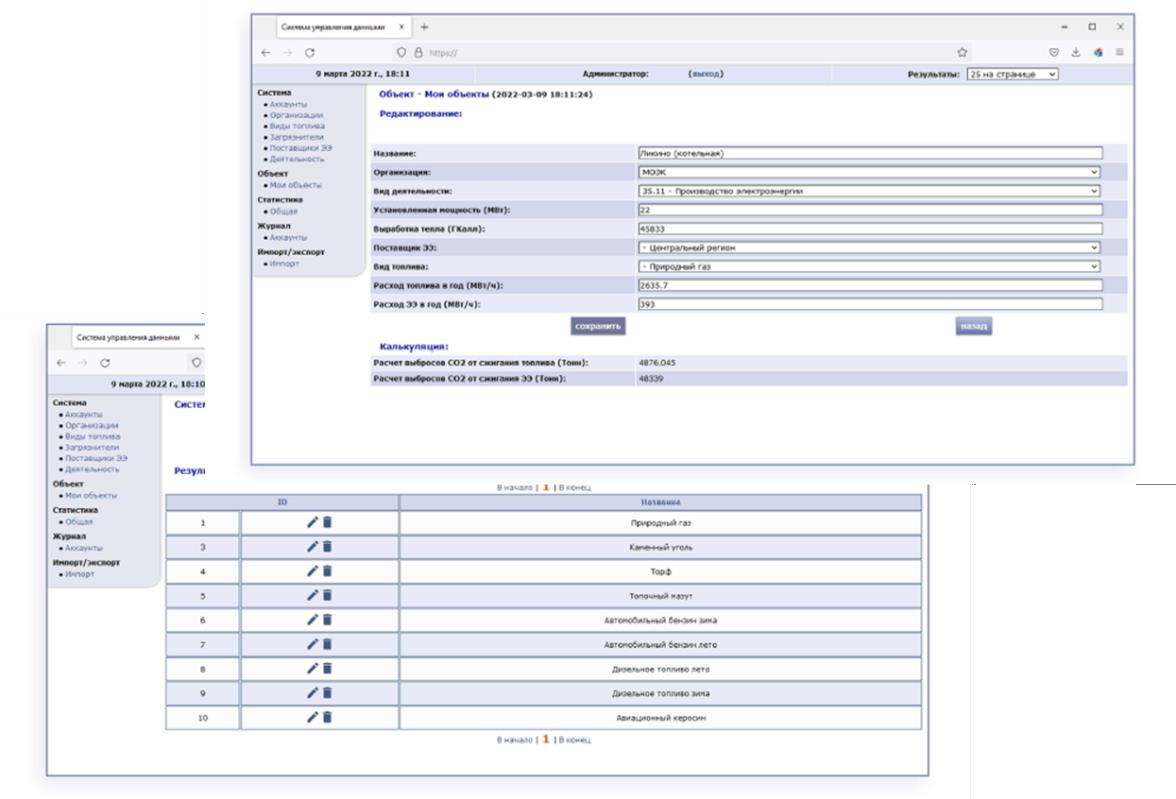Click the Расход ЭЭ в год field
The height and width of the screenshot is (799, 1176).
click(x=870, y=304)
